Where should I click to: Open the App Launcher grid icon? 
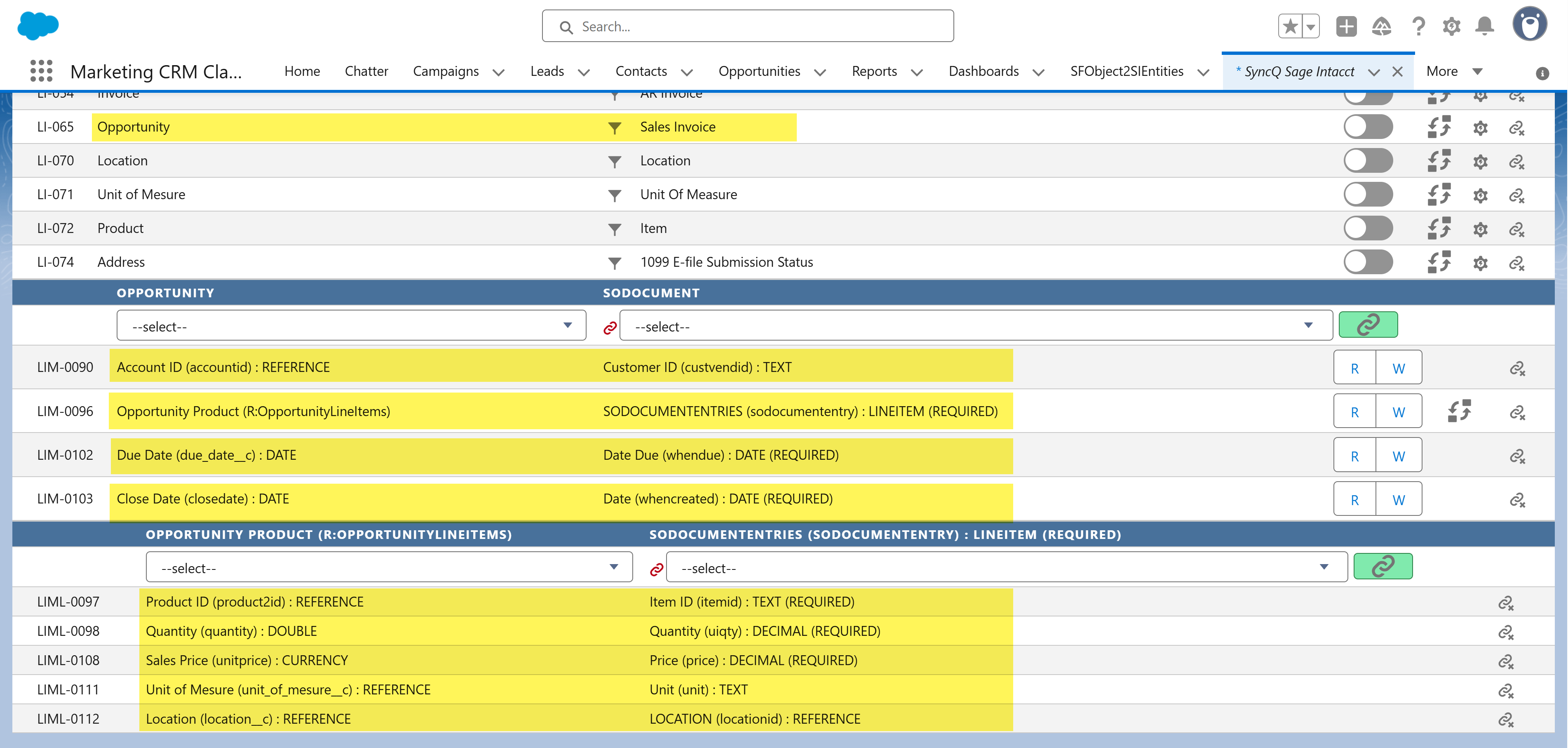pos(41,71)
